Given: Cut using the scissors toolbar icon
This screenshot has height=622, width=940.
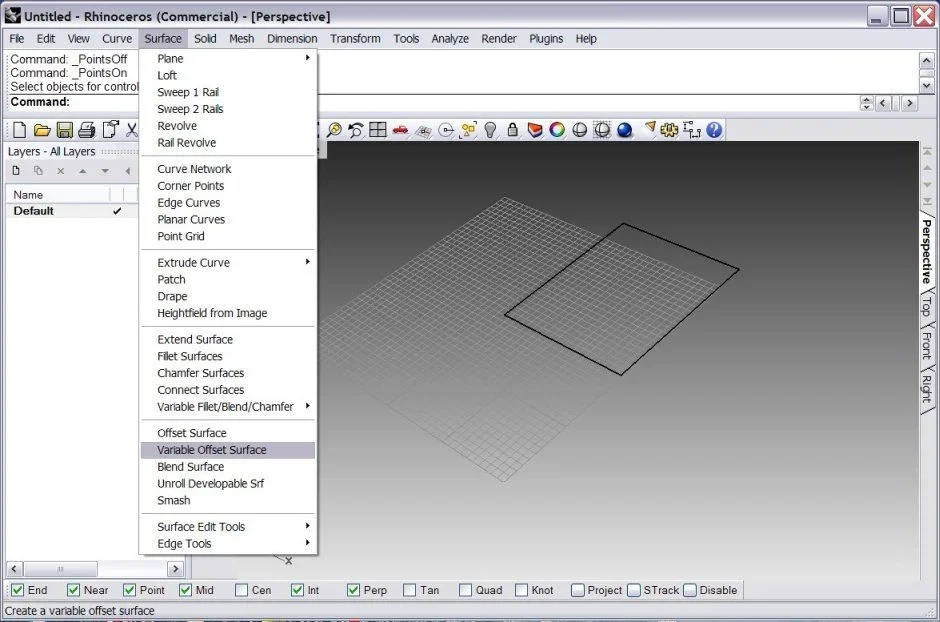Looking at the screenshot, I should 132,129.
